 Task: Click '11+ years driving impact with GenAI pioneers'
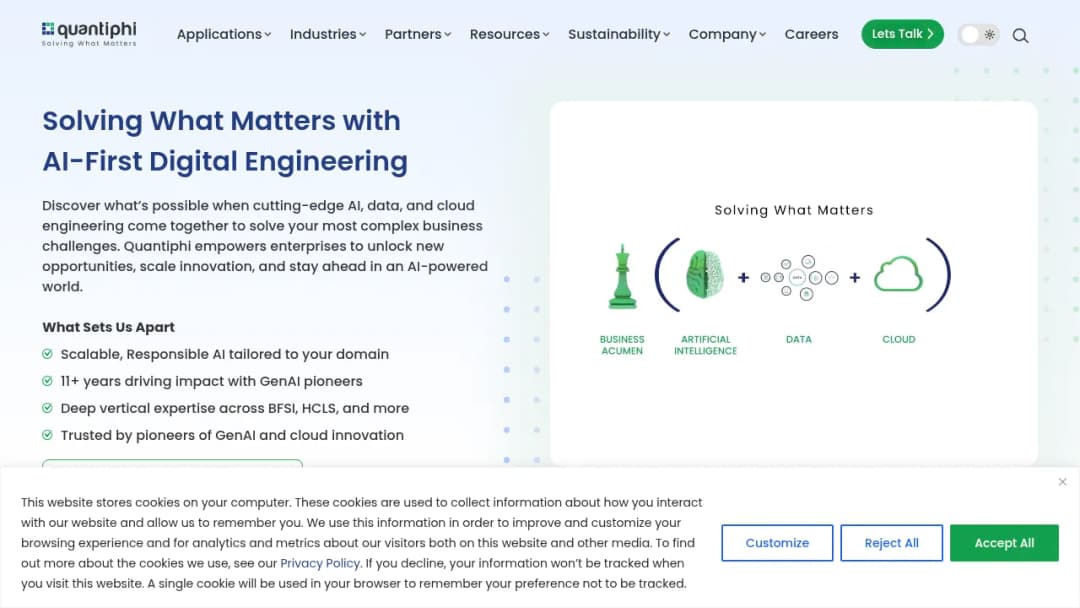211,381
